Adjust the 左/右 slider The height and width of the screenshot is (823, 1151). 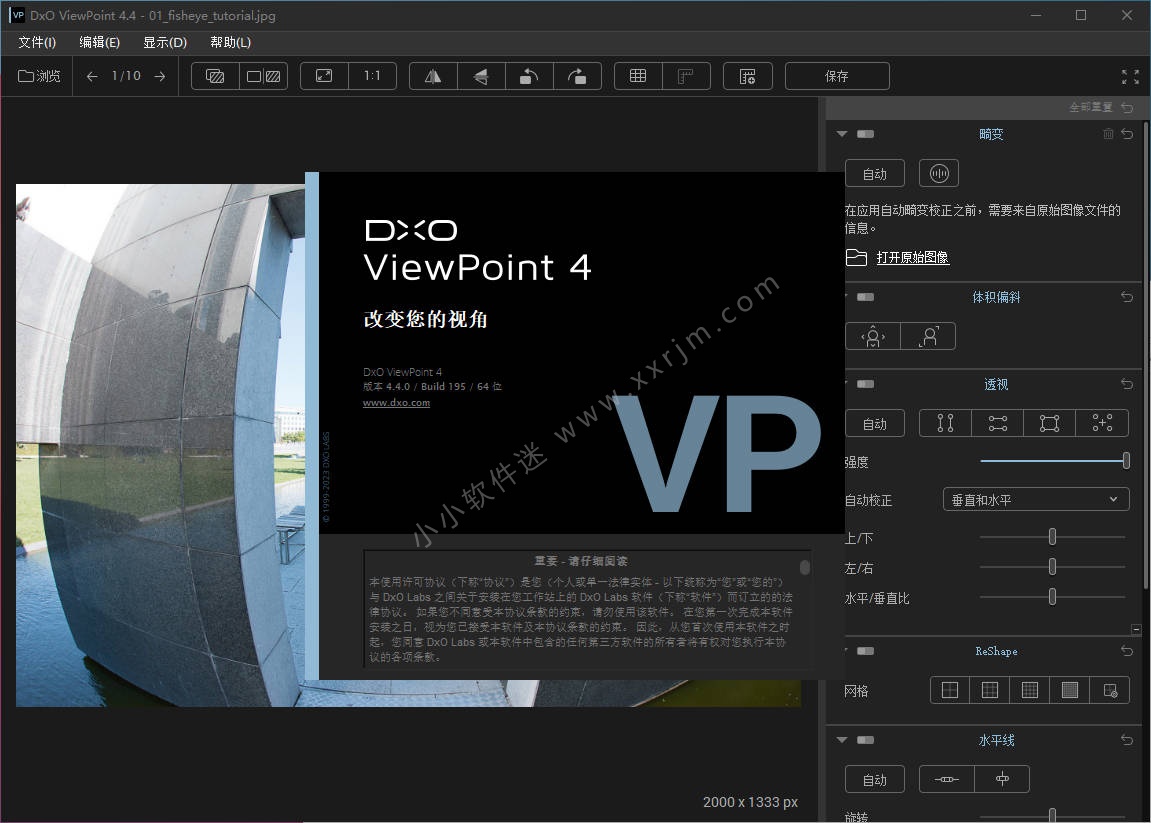point(1053,567)
